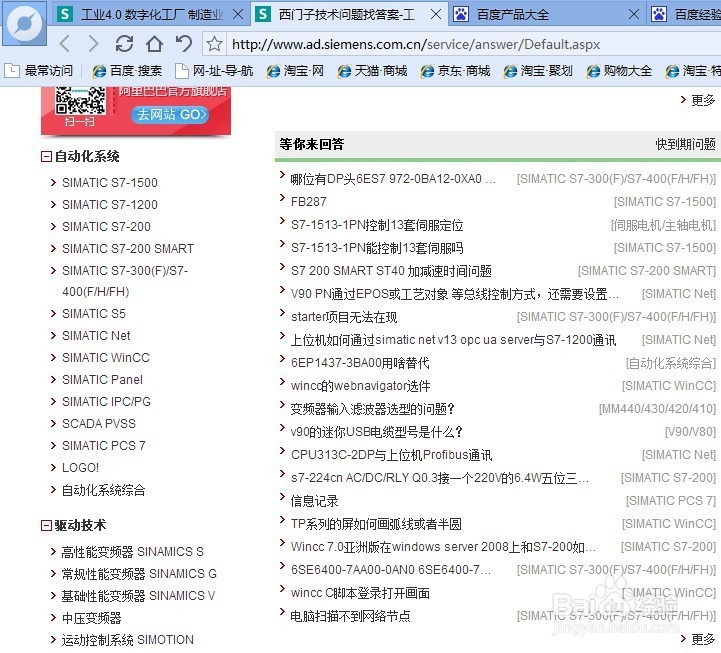721x653 pixels.
Task: Click 更多 link below question list
Action: tap(703, 639)
